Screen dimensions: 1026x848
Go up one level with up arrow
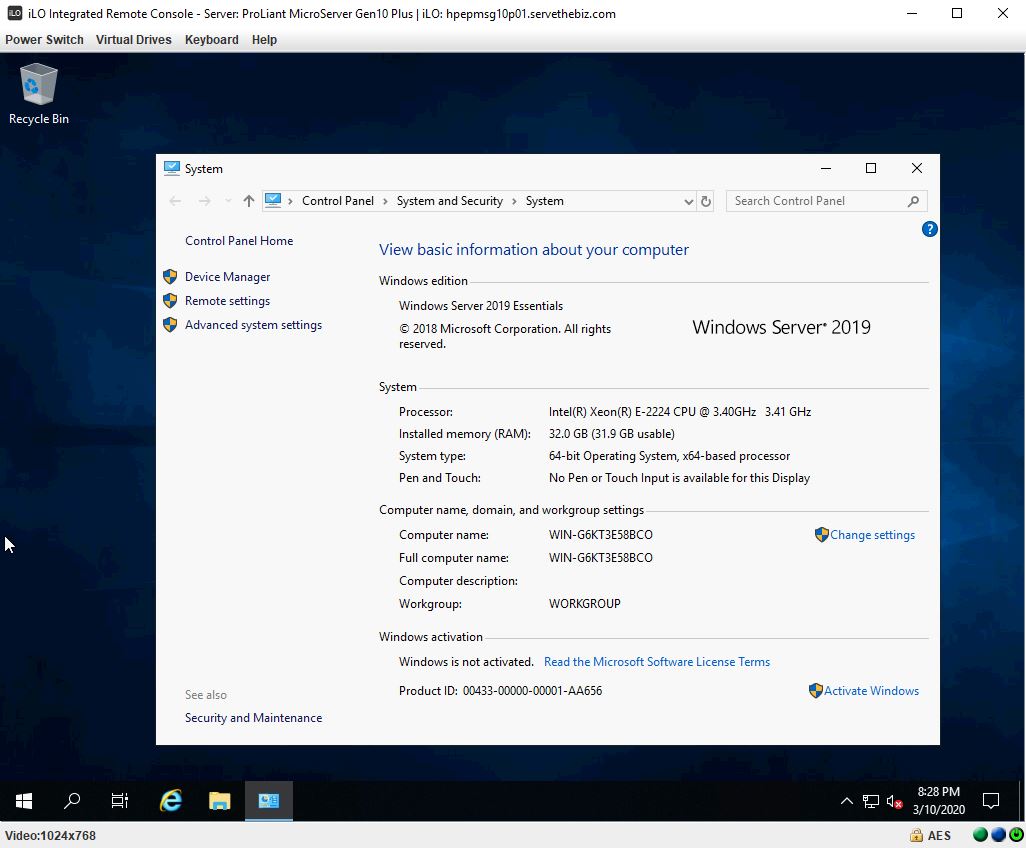(x=249, y=201)
